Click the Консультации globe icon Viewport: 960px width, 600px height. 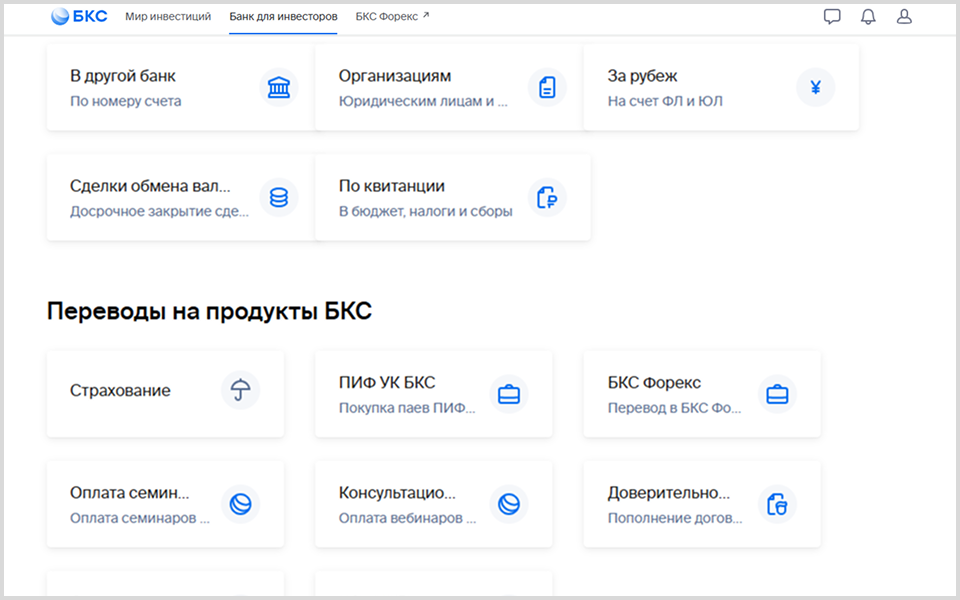(x=509, y=504)
